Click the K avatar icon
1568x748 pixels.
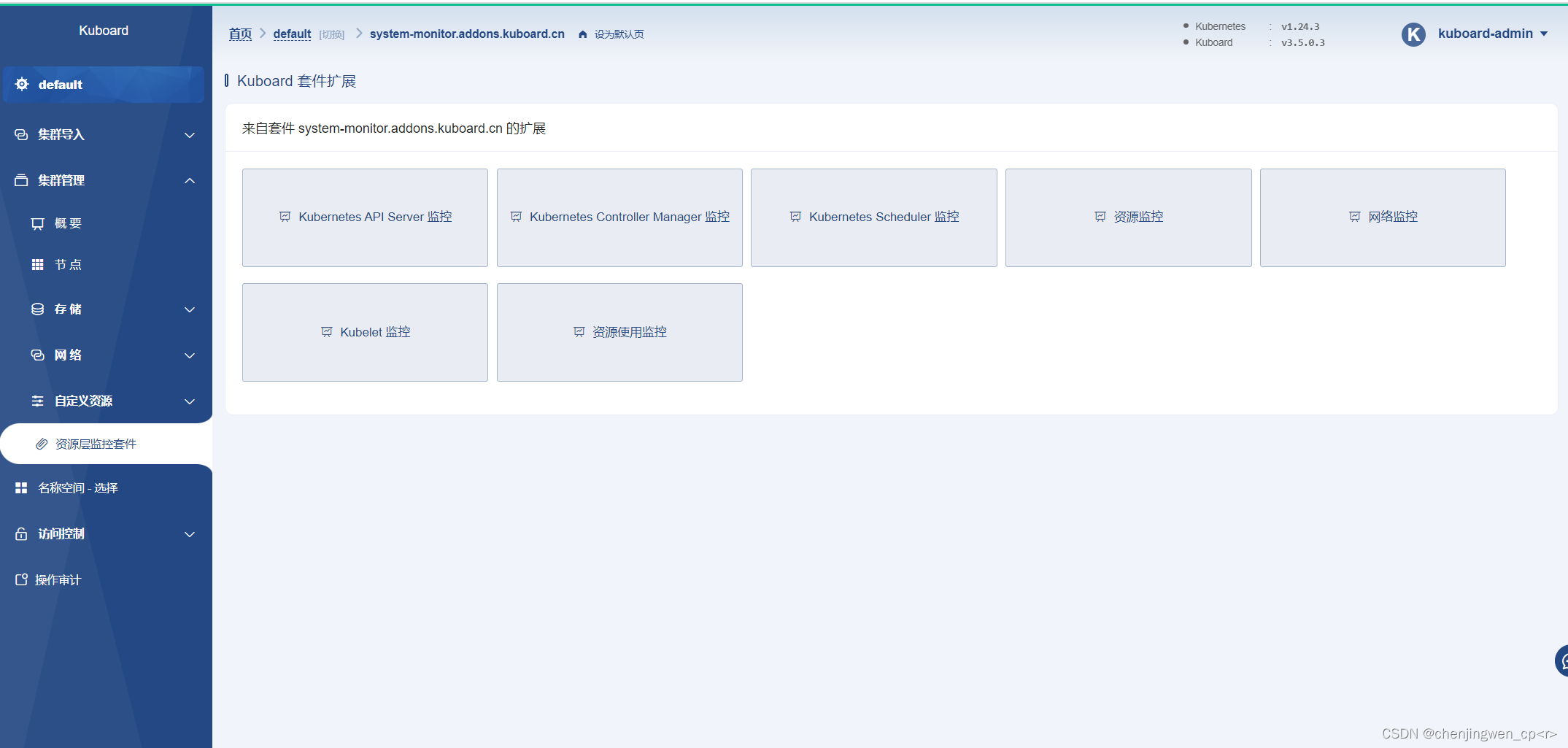(1413, 34)
